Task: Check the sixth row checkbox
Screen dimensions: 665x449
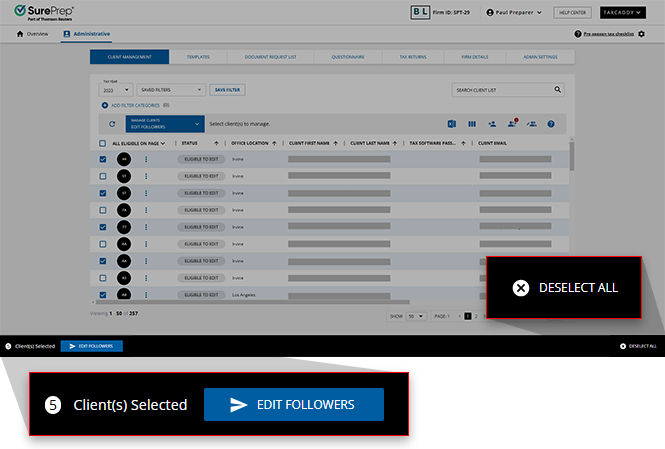Action: point(103,244)
